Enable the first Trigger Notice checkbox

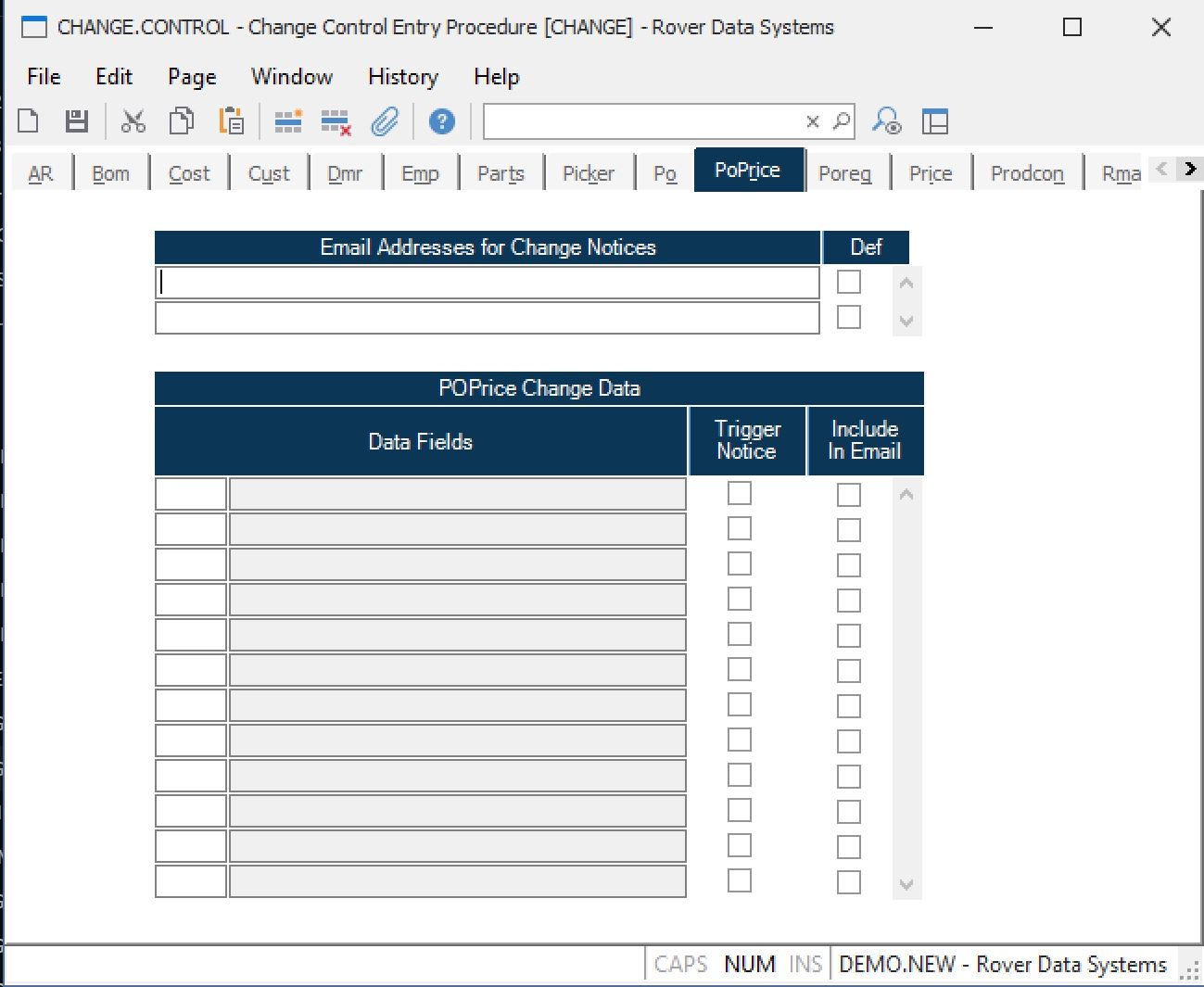(739, 494)
